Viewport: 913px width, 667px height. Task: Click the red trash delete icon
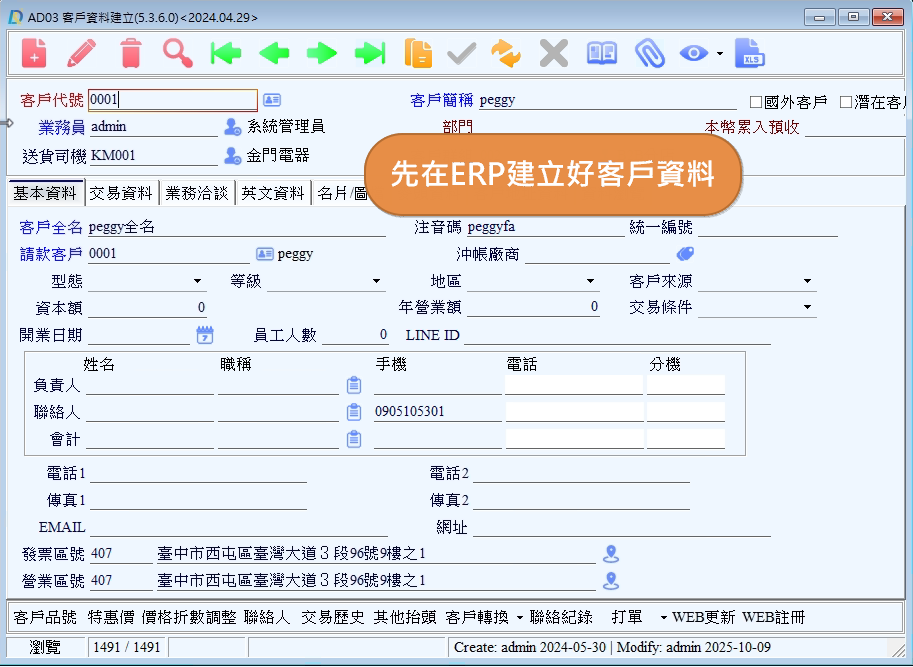pos(131,53)
